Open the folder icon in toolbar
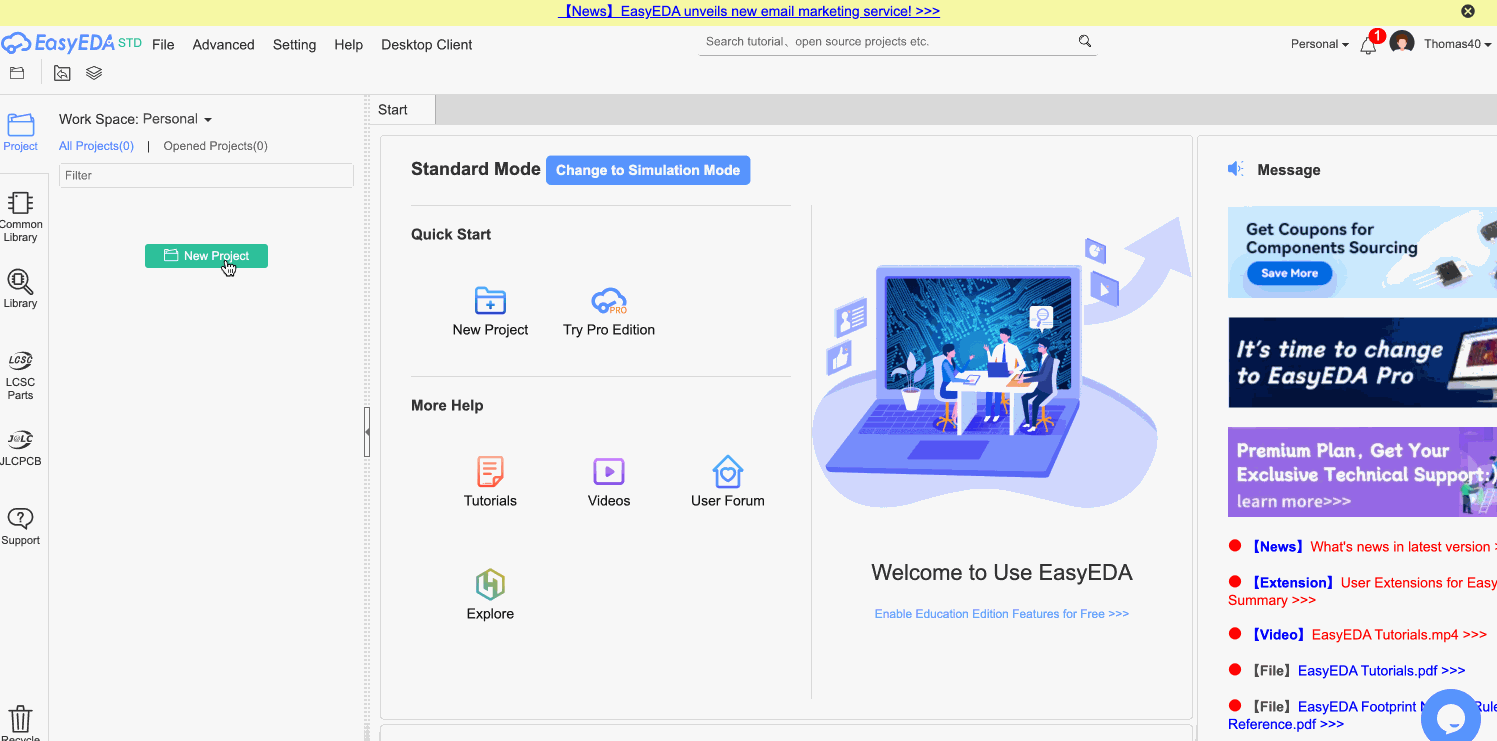This screenshot has height=741, width=1497. pos(17,73)
